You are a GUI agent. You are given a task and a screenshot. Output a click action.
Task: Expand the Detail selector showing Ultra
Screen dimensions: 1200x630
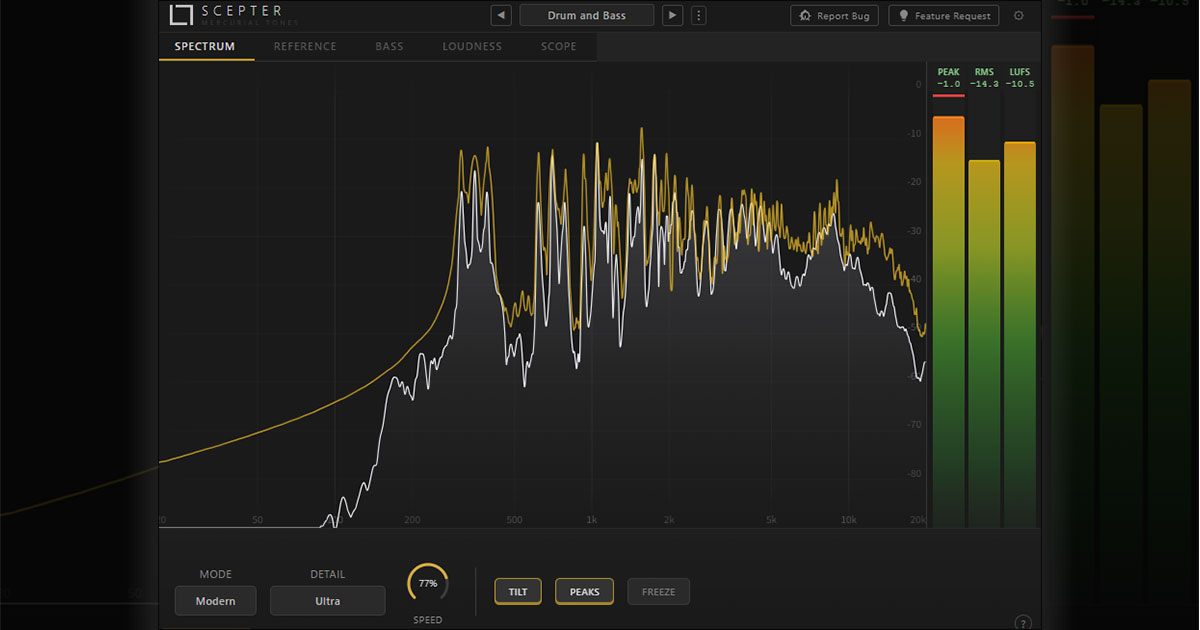click(x=327, y=601)
